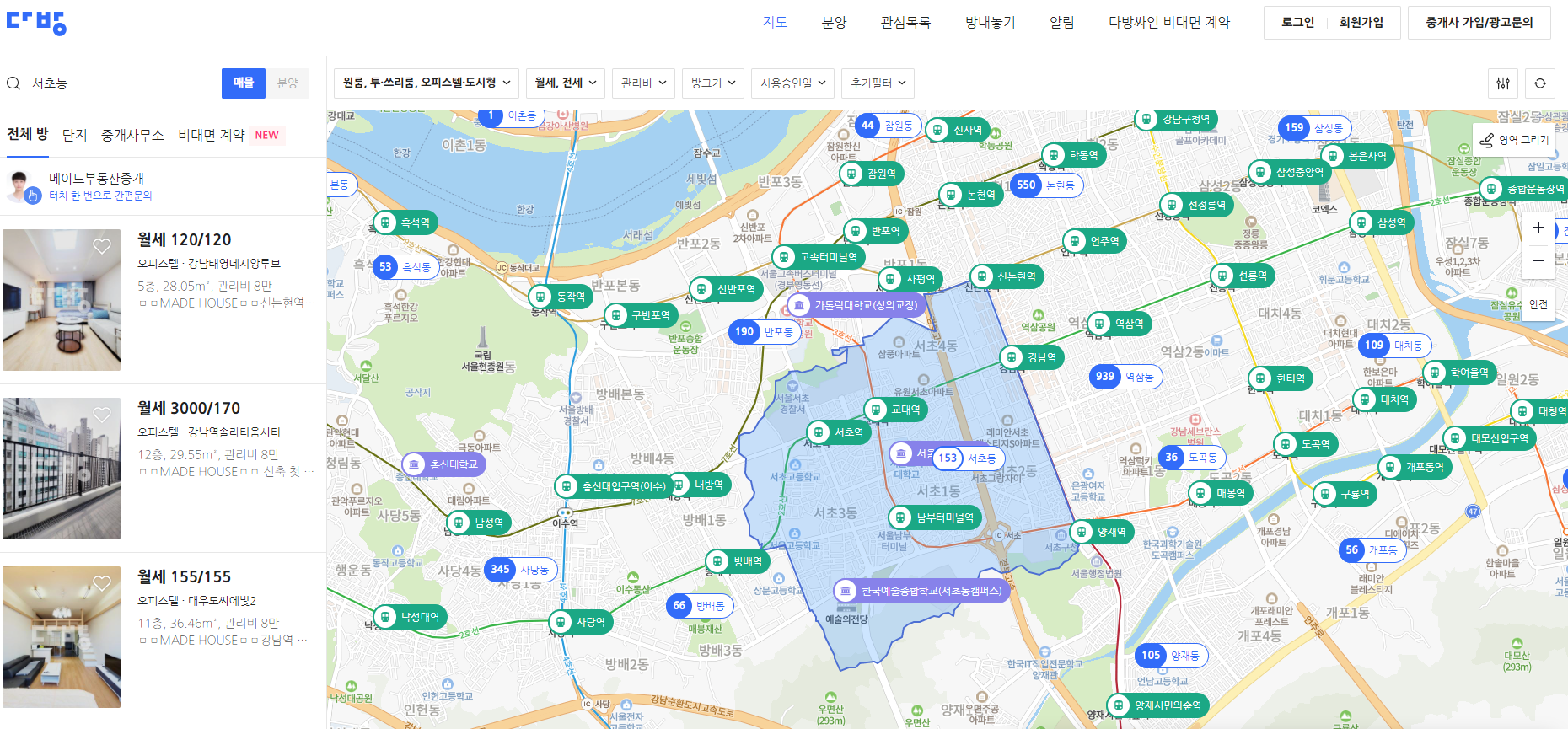Open the 사당동 345 cluster marker
Screen dimensions: 1568x729
point(521,569)
